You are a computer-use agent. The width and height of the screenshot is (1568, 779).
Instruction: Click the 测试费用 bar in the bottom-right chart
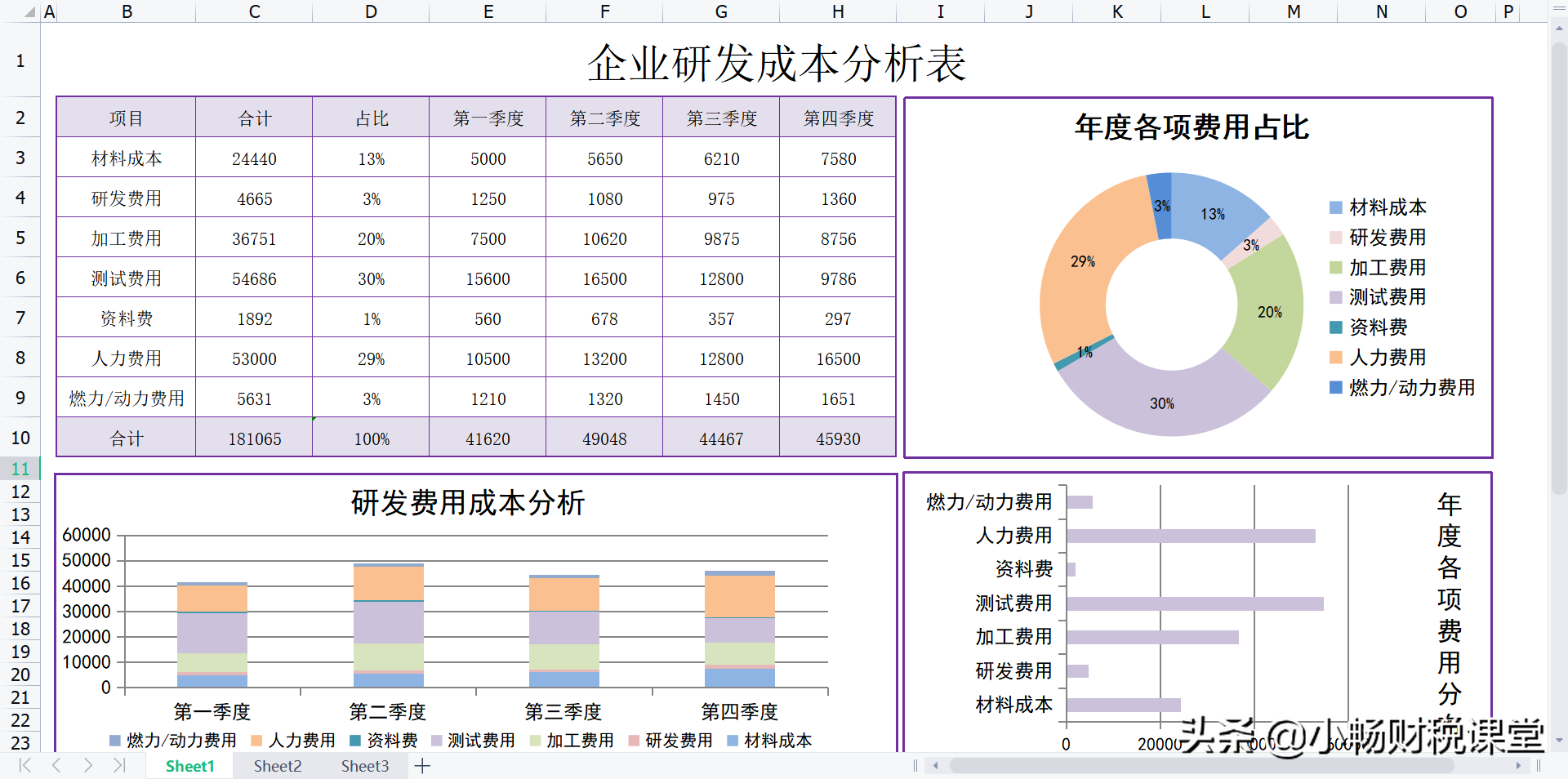pyautogui.click(x=1192, y=603)
